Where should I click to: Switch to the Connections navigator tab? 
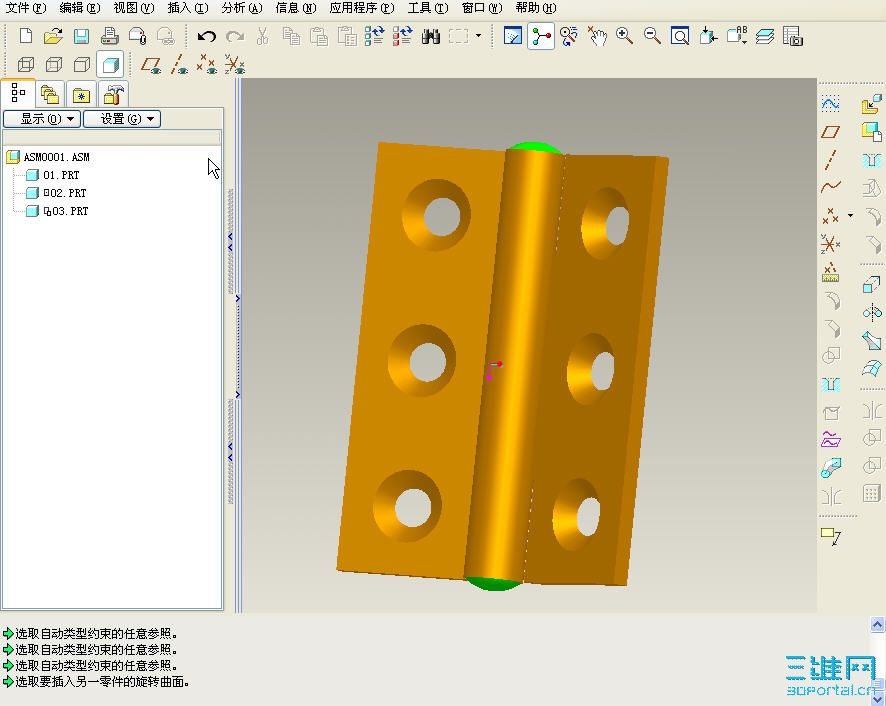click(x=113, y=94)
